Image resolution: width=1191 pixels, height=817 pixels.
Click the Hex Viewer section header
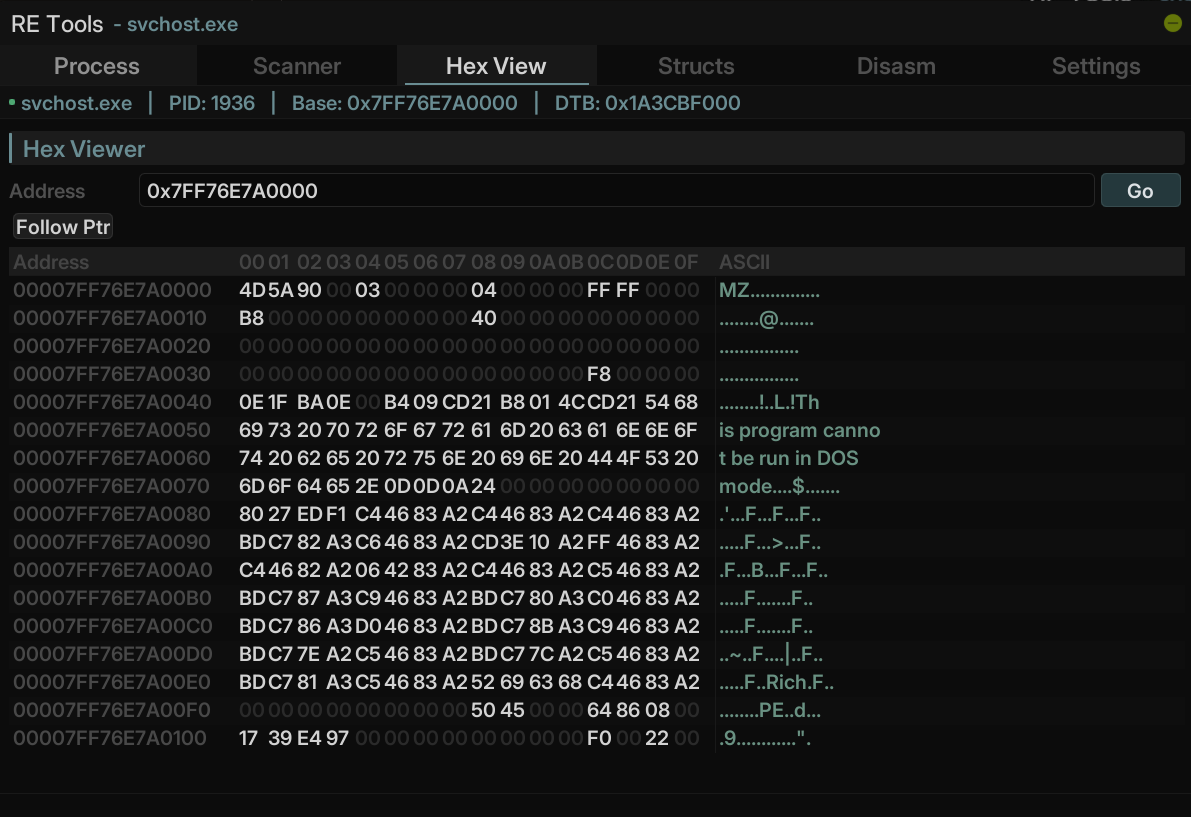point(84,149)
